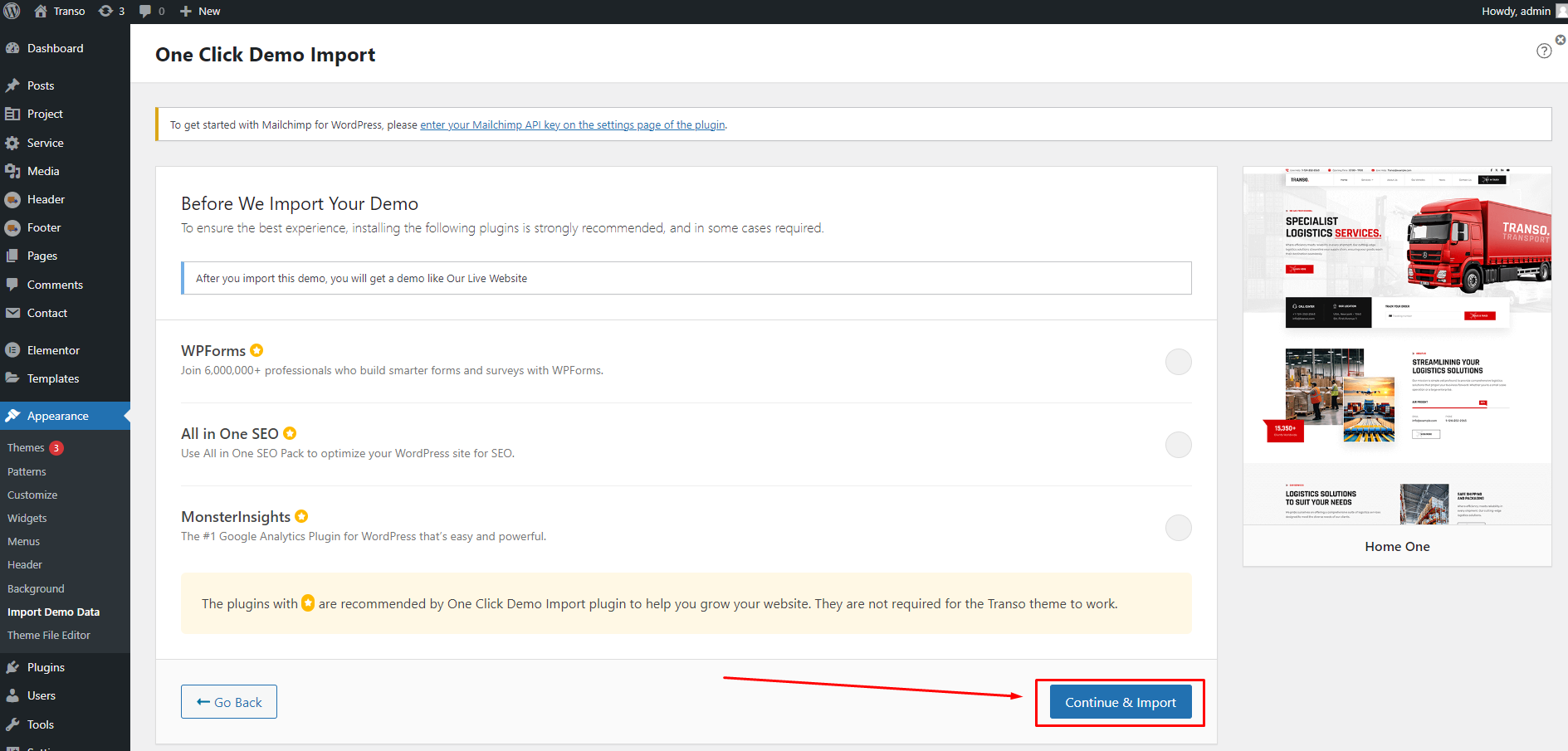Click the Footer menu icon

pos(12,227)
